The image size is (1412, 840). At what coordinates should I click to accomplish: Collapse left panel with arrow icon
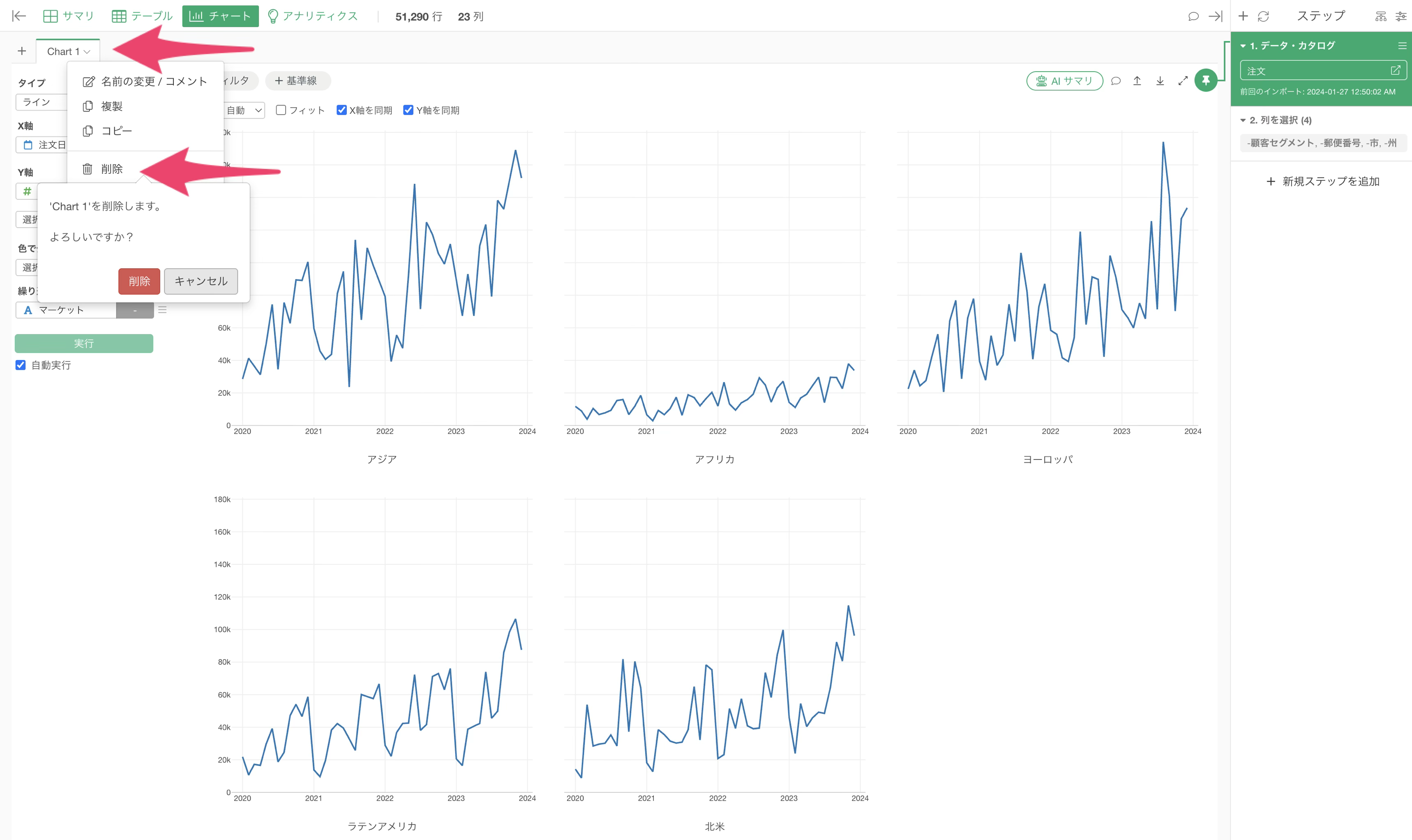(18, 16)
